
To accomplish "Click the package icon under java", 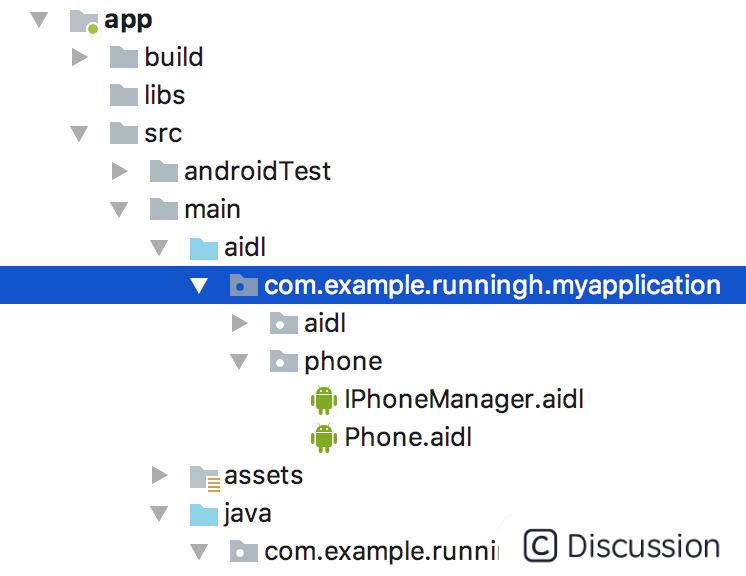I will pos(244,552).
